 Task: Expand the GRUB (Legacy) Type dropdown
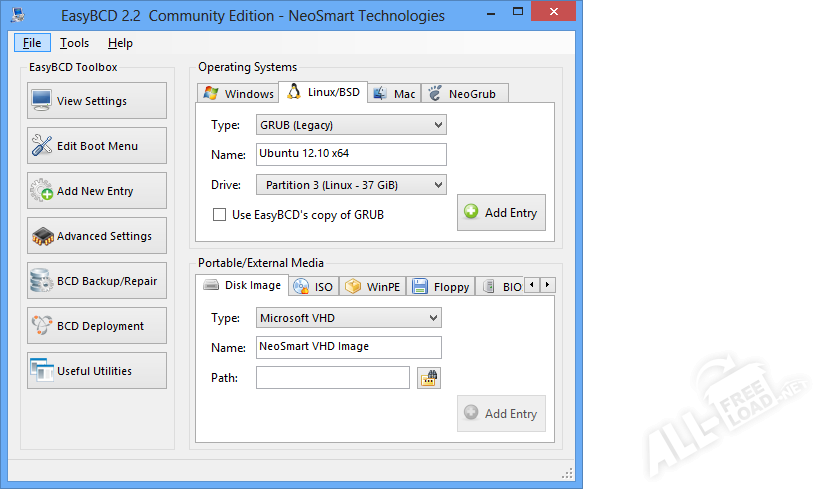pyautogui.click(x=350, y=125)
